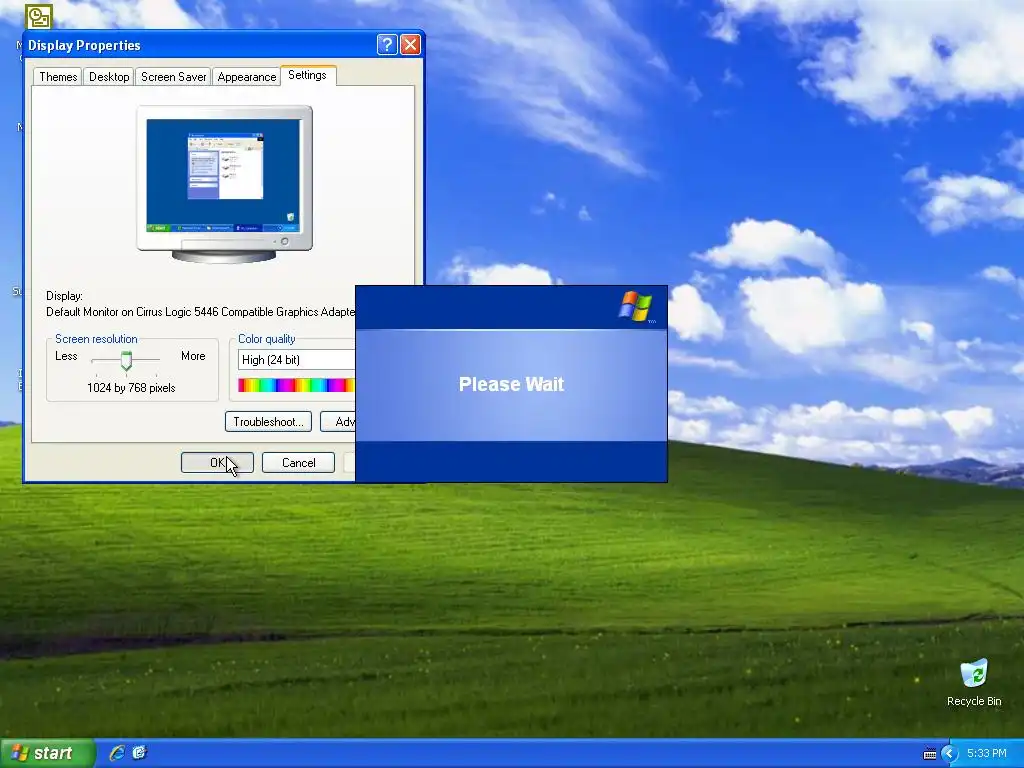Click the icon above Display Properties title
Viewport: 1024px width, 768px height.
click(39, 16)
